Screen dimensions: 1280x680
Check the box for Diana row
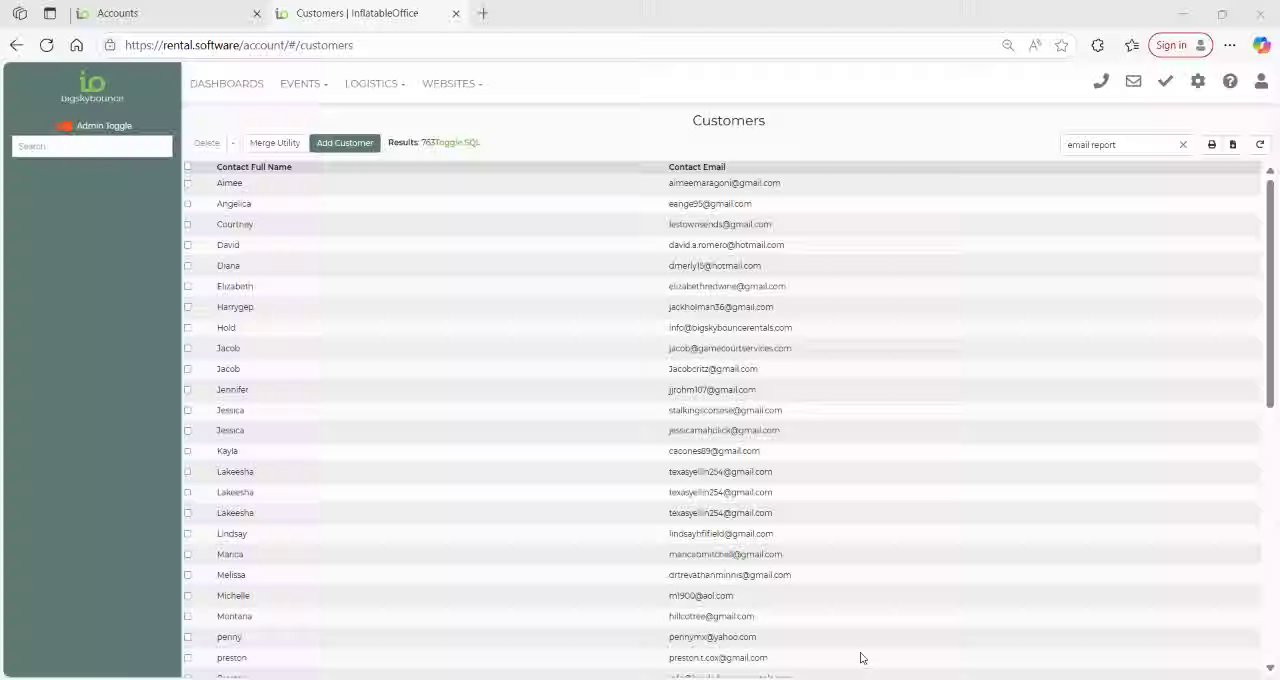187,266
